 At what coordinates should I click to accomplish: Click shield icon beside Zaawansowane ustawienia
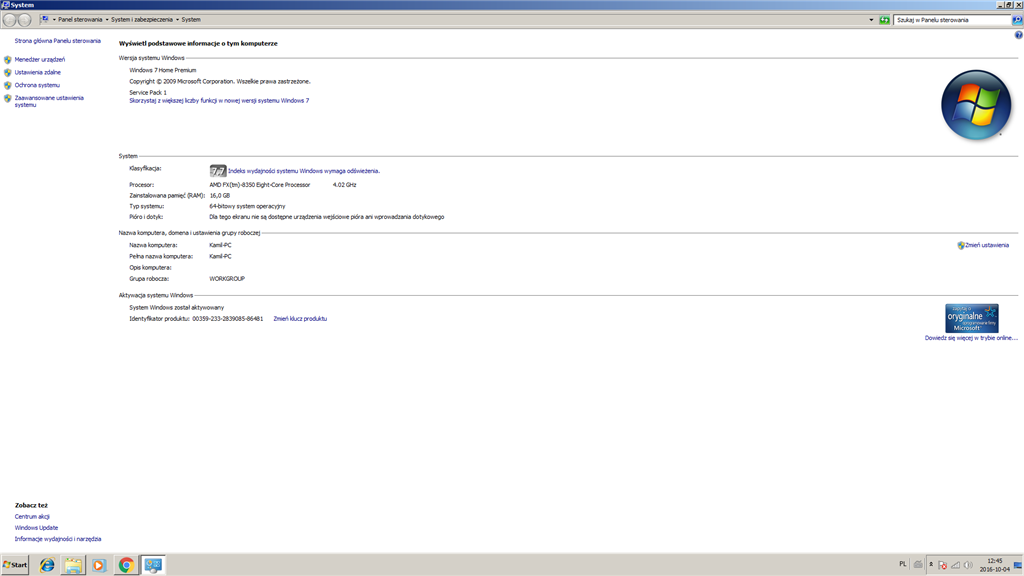coord(8,99)
